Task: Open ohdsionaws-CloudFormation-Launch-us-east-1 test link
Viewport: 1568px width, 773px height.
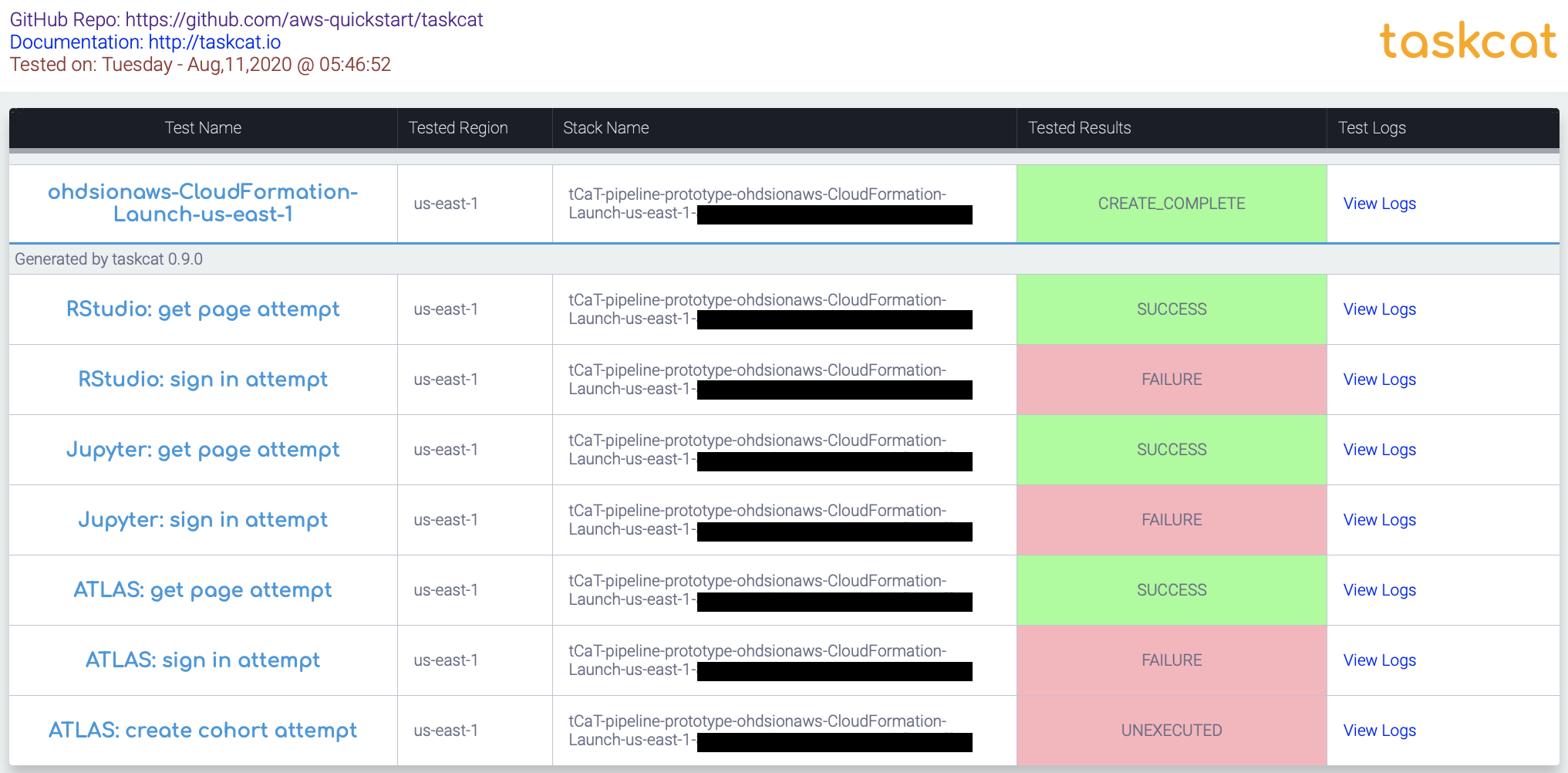Action: pyautogui.click(x=203, y=203)
